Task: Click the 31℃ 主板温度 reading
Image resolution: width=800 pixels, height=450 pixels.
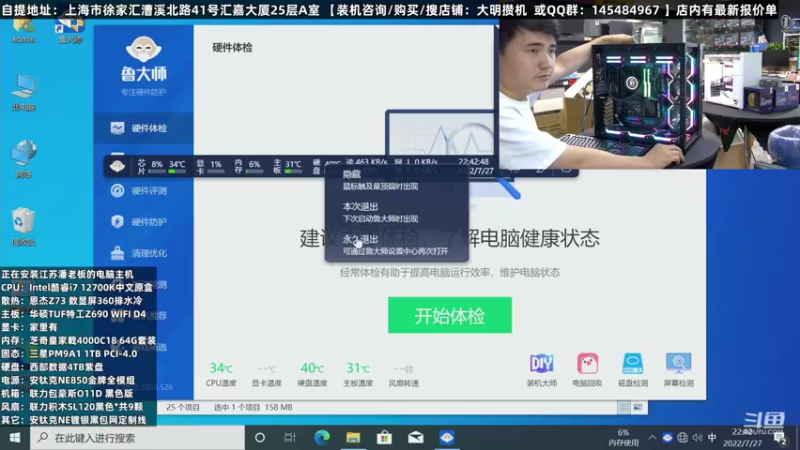Action: (358, 374)
